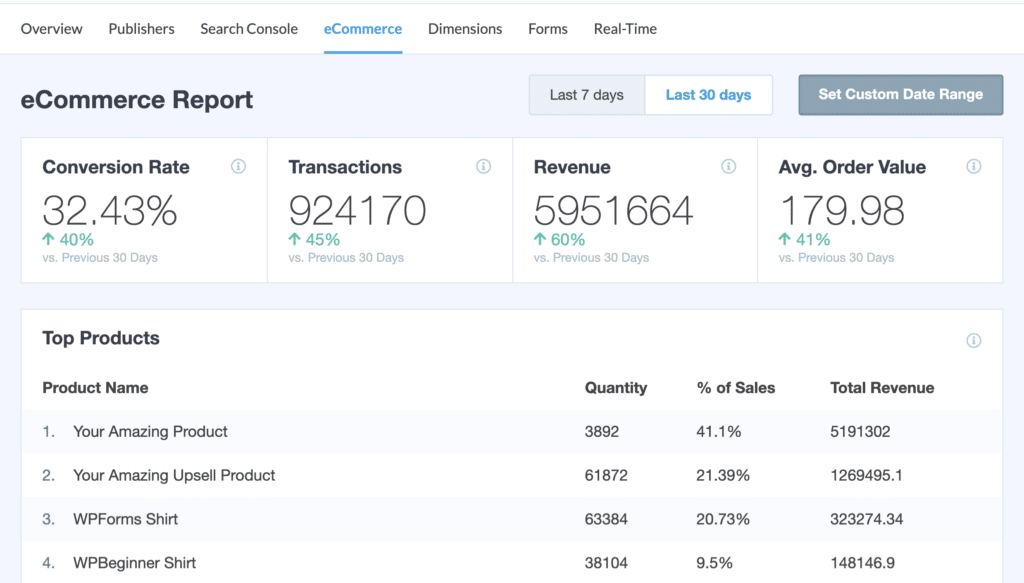Viewport: 1024px width, 583px height.
Task: Click the 60% revenue increase
Action: pos(559,240)
